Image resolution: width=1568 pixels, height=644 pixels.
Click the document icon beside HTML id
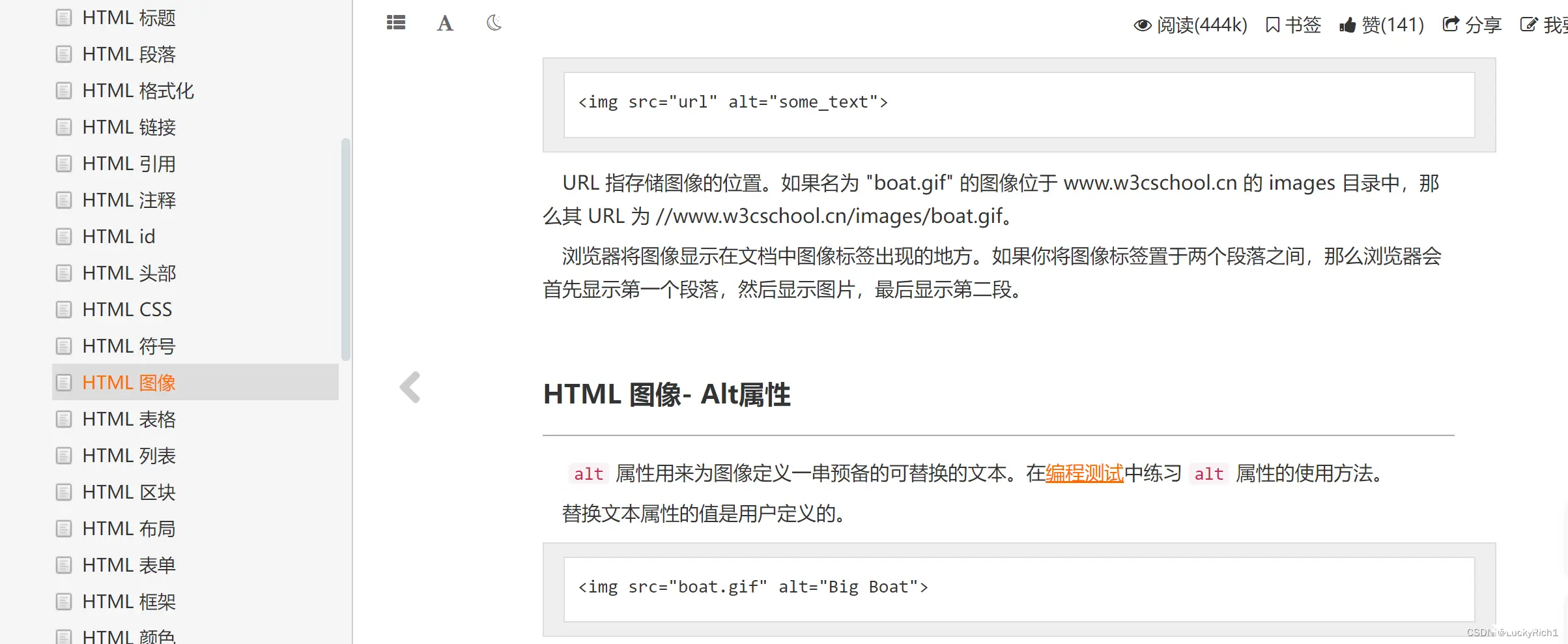click(64, 237)
